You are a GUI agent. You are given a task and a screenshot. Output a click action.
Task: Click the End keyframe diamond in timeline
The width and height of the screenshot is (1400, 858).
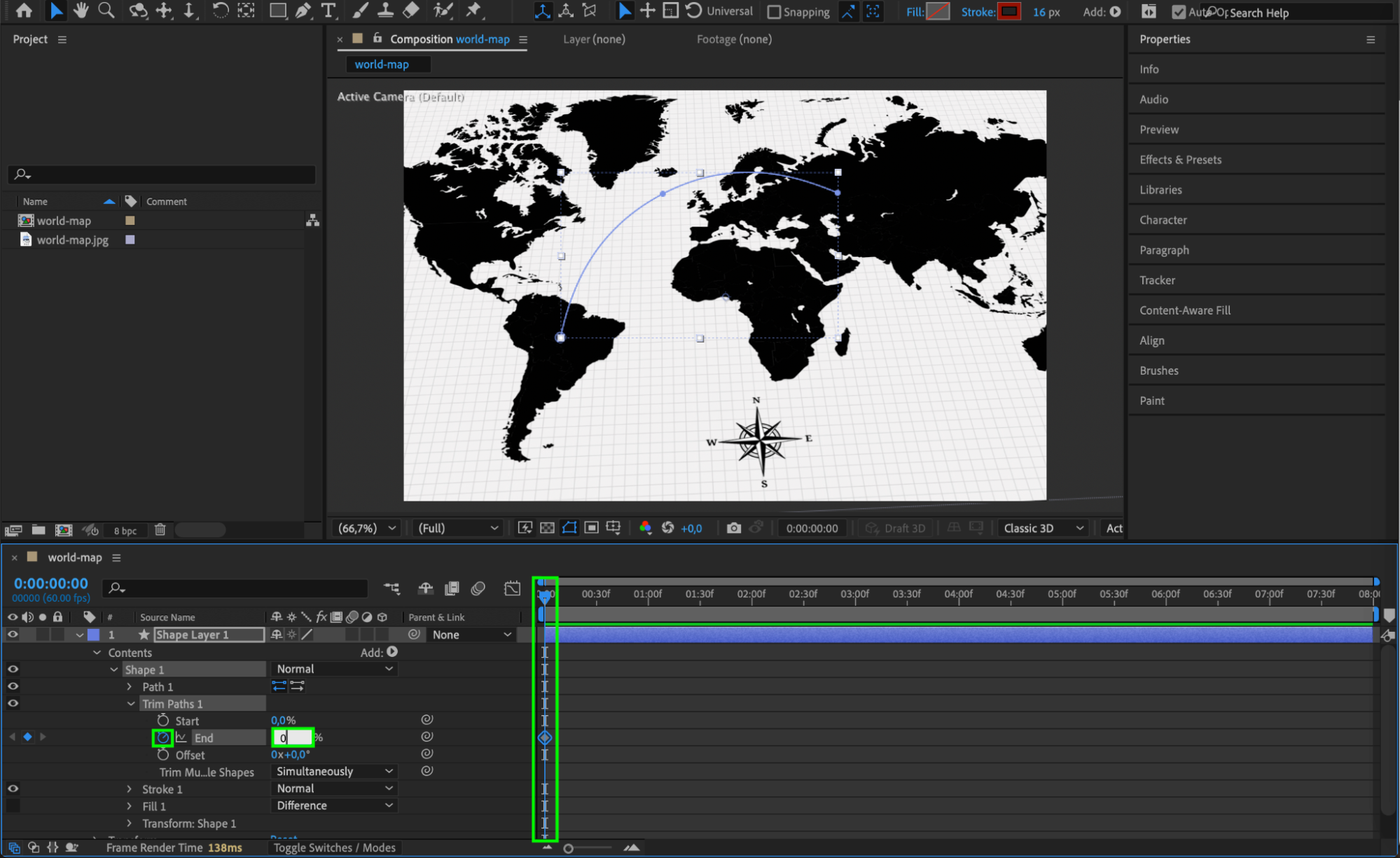(545, 738)
